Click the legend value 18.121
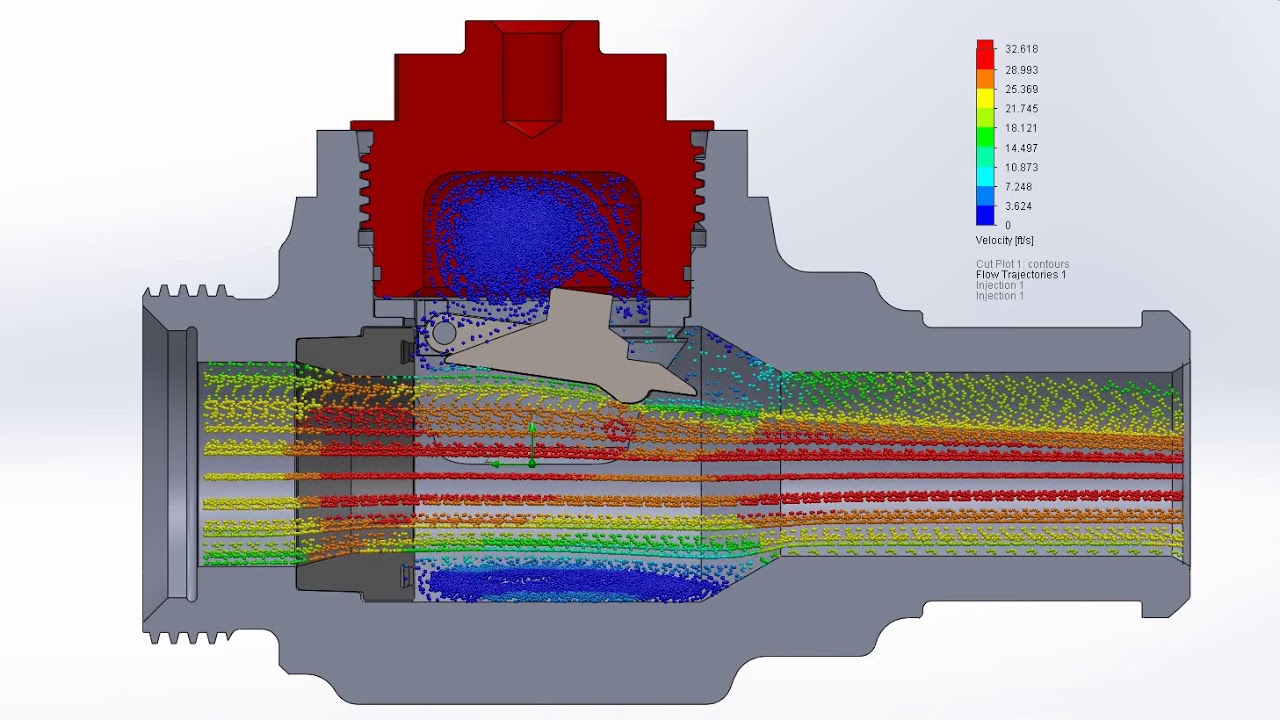Viewport: 1280px width, 720px height. pos(1021,128)
